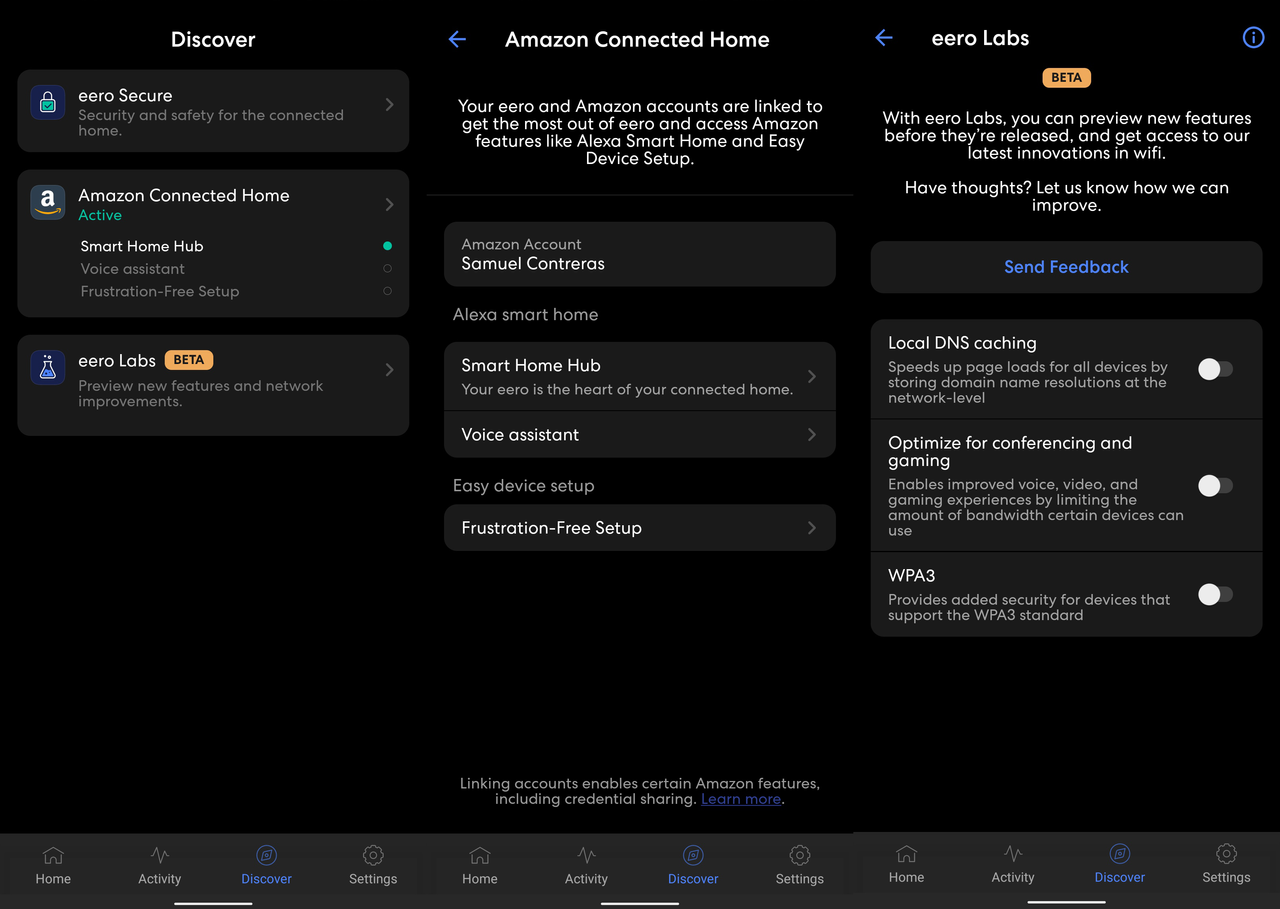The height and width of the screenshot is (909, 1280).
Task: Select Discover tab on Amazon Connected Home screen
Action: 693,866
